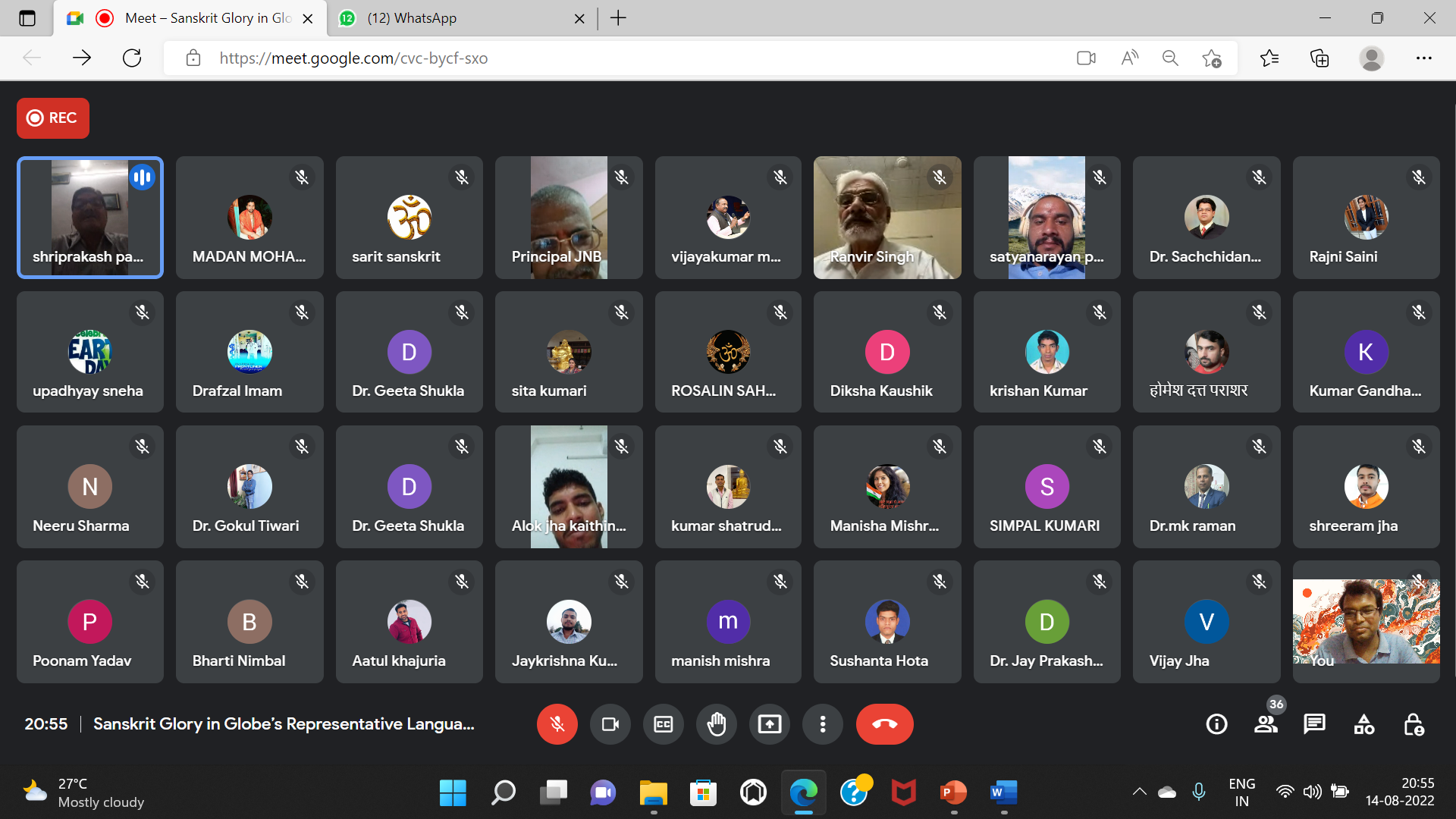Click the Ranvir Singh video tile
This screenshot has width=1456, height=819.
click(886, 218)
